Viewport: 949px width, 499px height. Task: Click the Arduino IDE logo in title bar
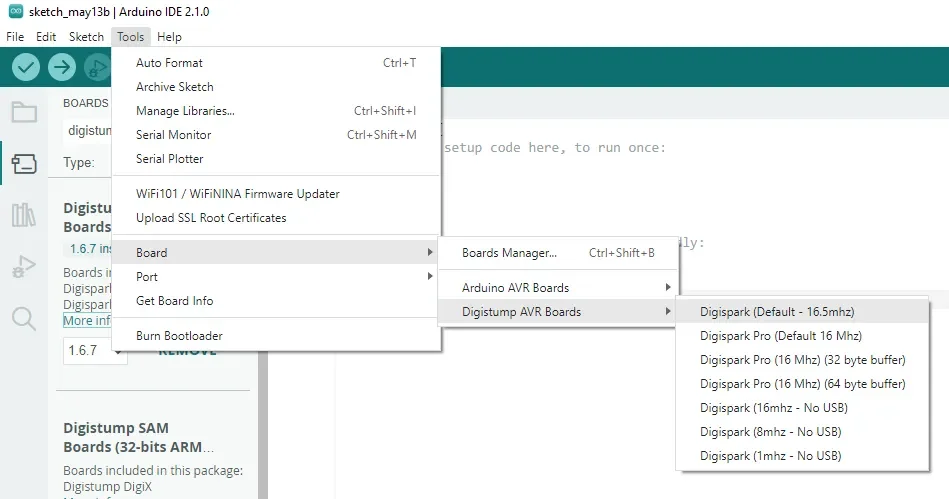point(16,12)
